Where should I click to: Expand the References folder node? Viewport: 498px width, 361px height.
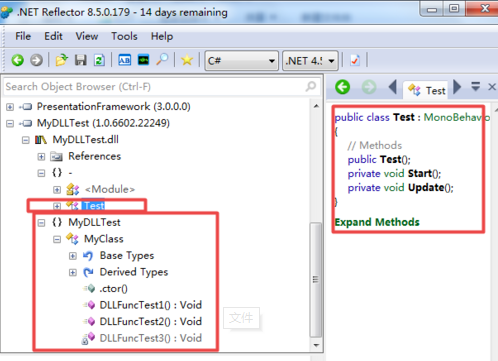click(41, 157)
